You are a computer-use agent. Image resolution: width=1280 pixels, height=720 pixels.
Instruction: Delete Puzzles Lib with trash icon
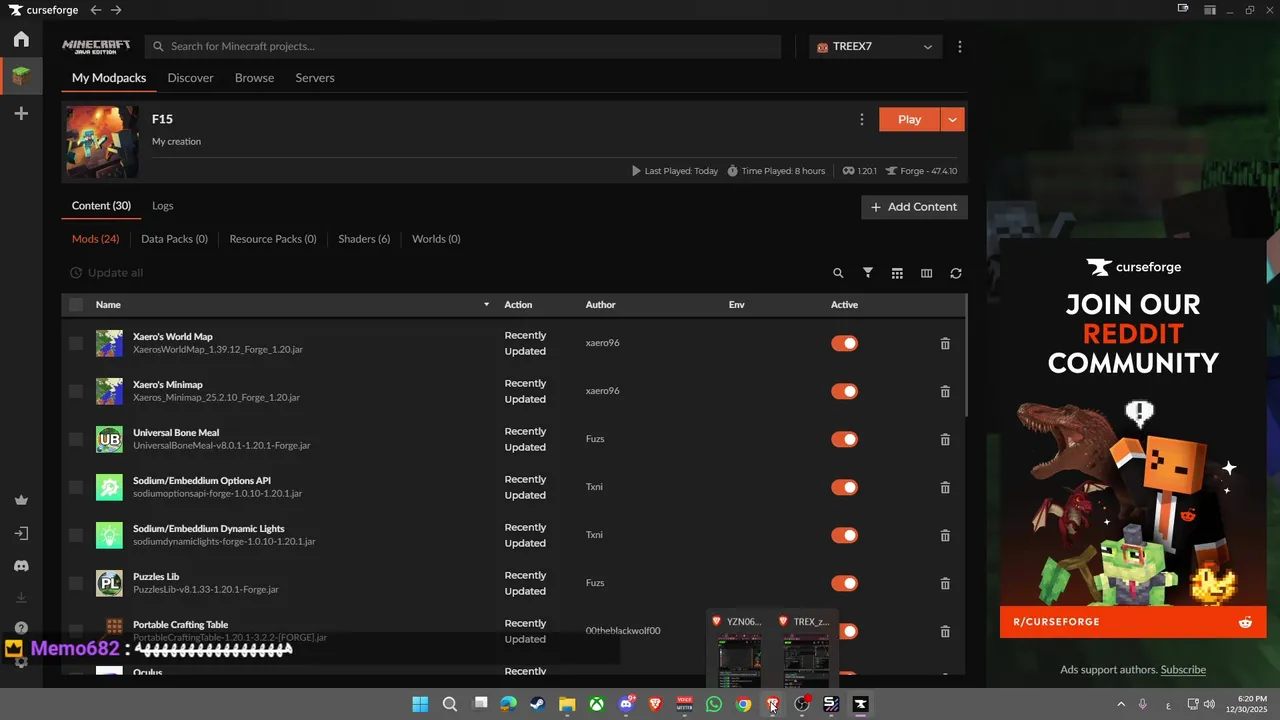click(945, 583)
